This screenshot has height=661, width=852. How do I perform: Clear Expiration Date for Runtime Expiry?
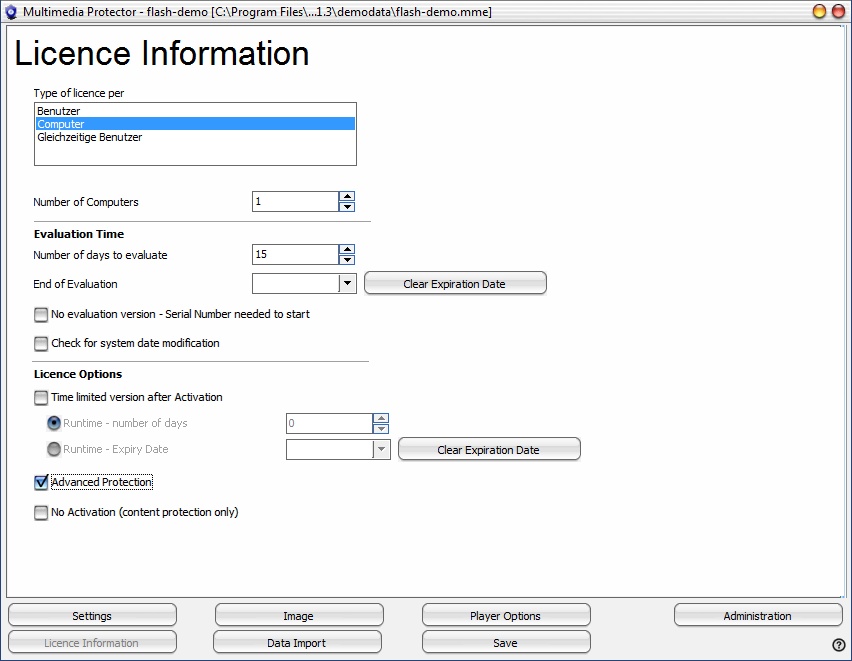tap(489, 450)
